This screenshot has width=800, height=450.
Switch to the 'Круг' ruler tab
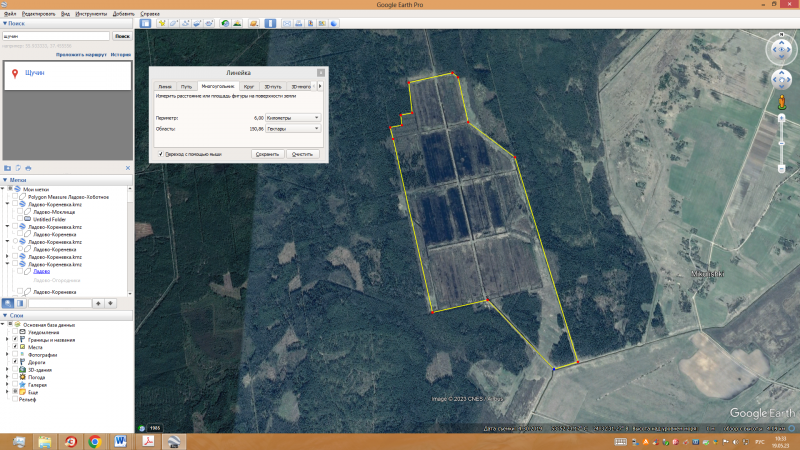point(249,87)
